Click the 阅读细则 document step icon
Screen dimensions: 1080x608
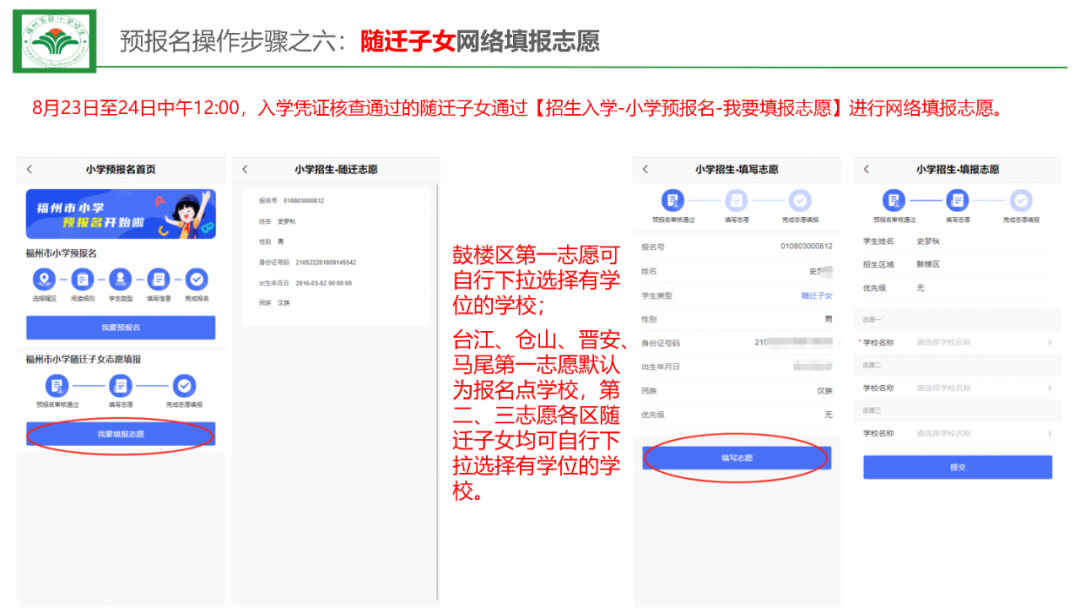coord(82,279)
